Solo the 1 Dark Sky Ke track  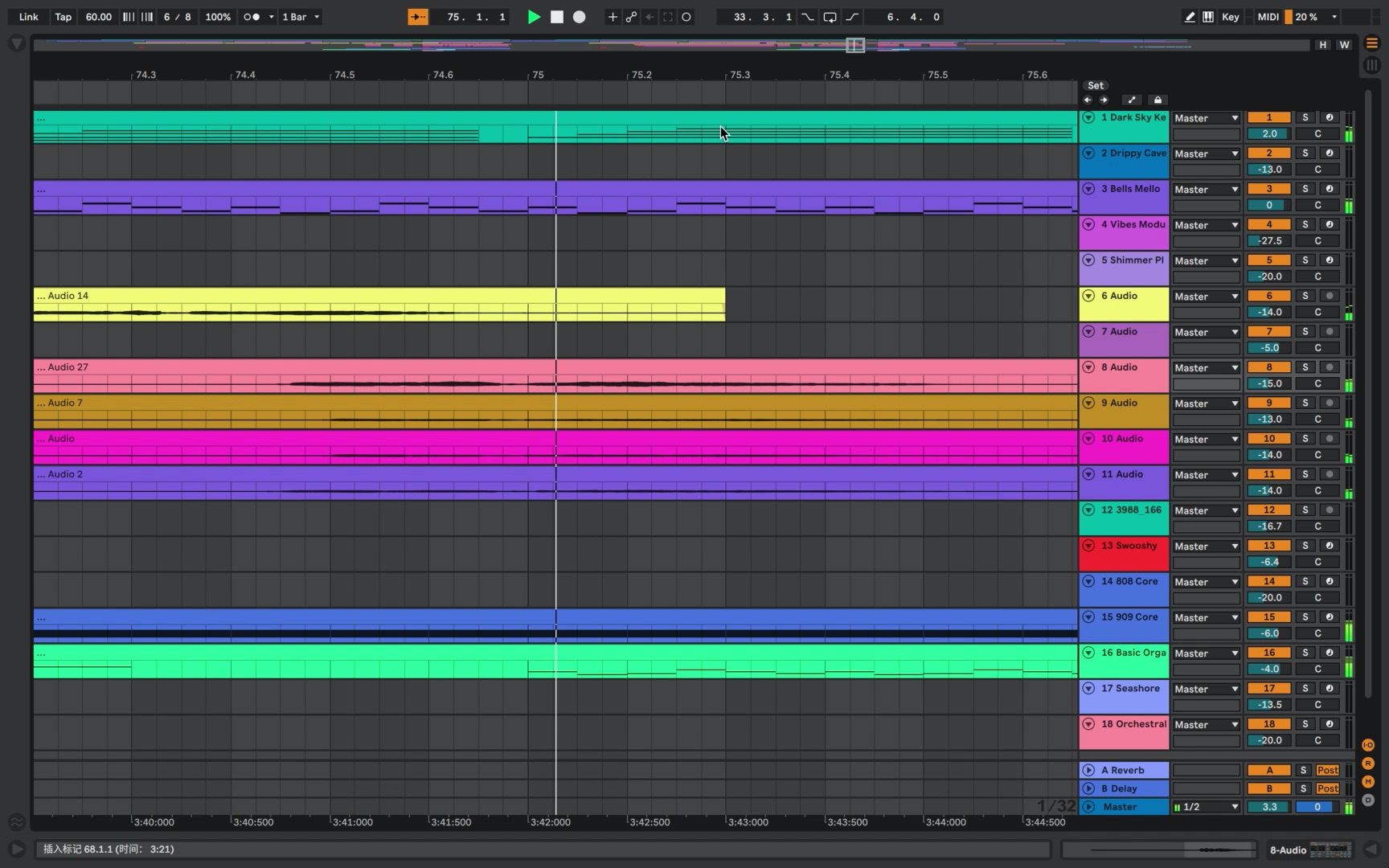pyautogui.click(x=1305, y=117)
